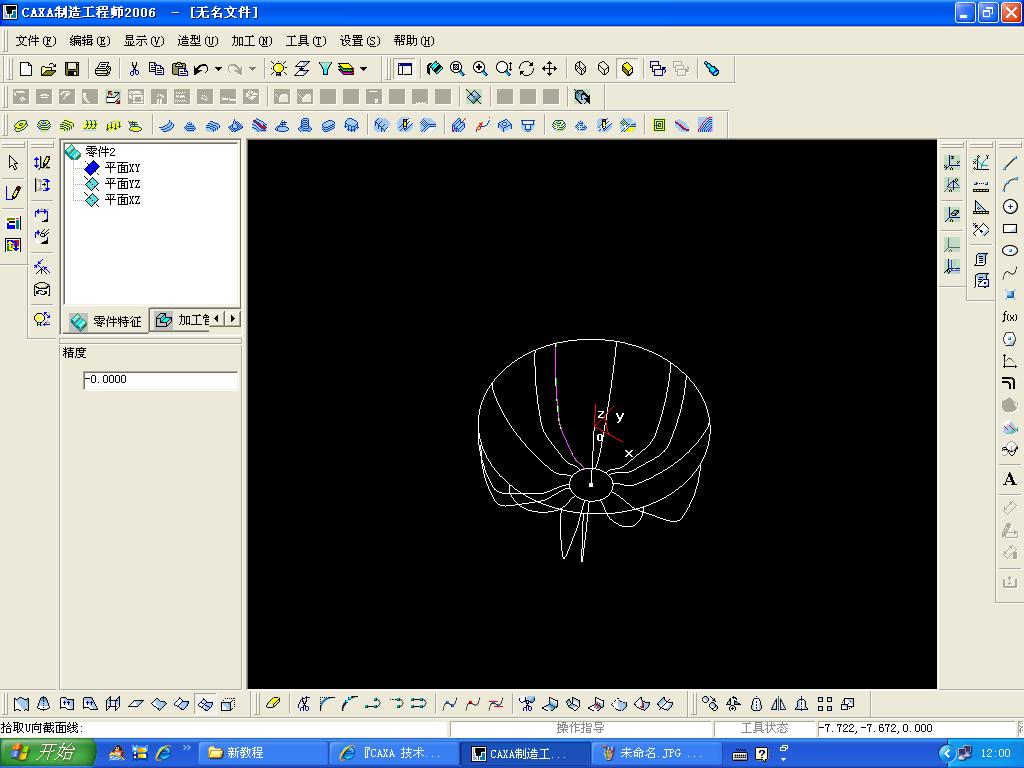This screenshot has height=768, width=1024.
Task: Open the 帮助(H) menu
Action: (x=414, y=40)
